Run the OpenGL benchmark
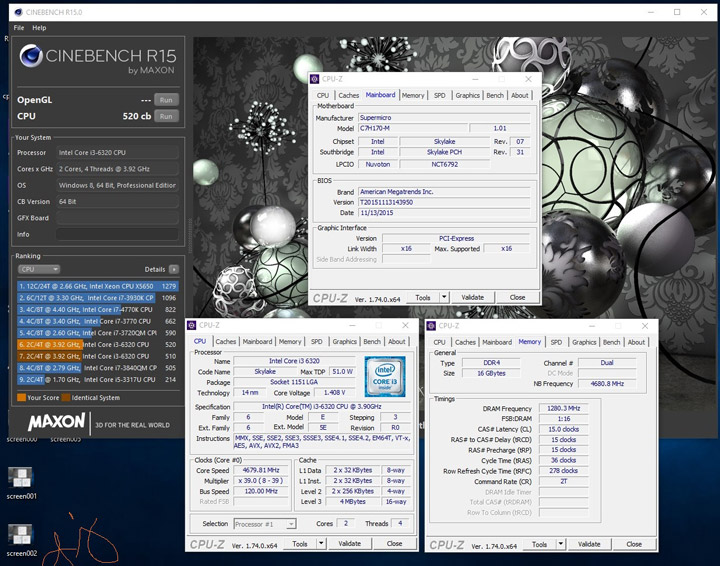The image size is (720, 566). coord(166,99)
